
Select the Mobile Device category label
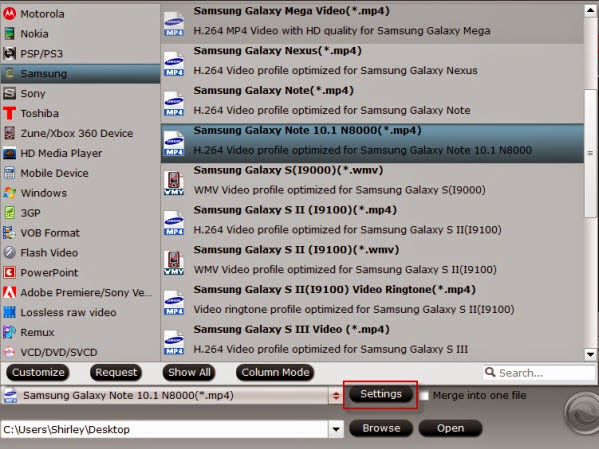(x=54, y=173)
